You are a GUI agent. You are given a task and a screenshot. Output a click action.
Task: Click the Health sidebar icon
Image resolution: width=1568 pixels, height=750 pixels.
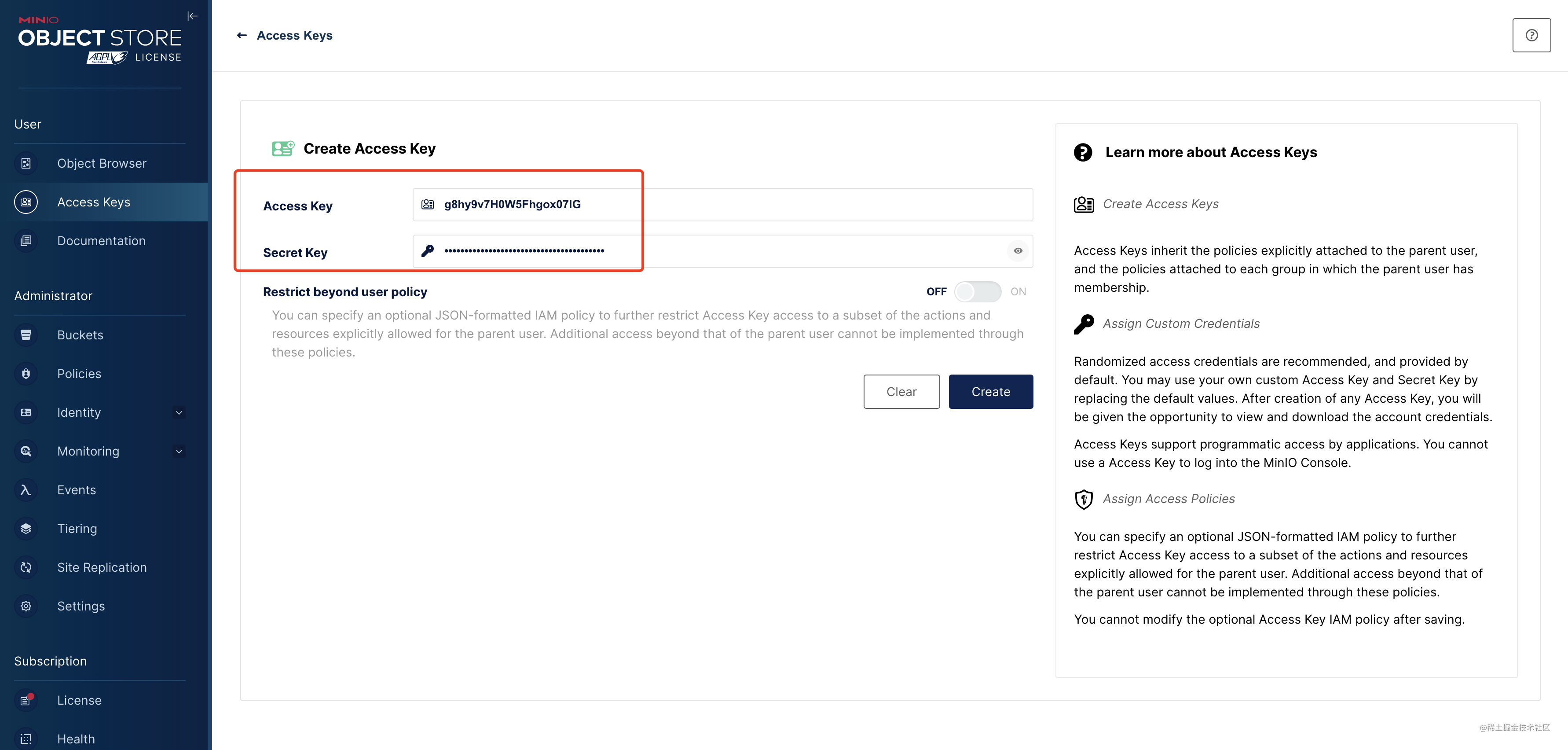26,739
